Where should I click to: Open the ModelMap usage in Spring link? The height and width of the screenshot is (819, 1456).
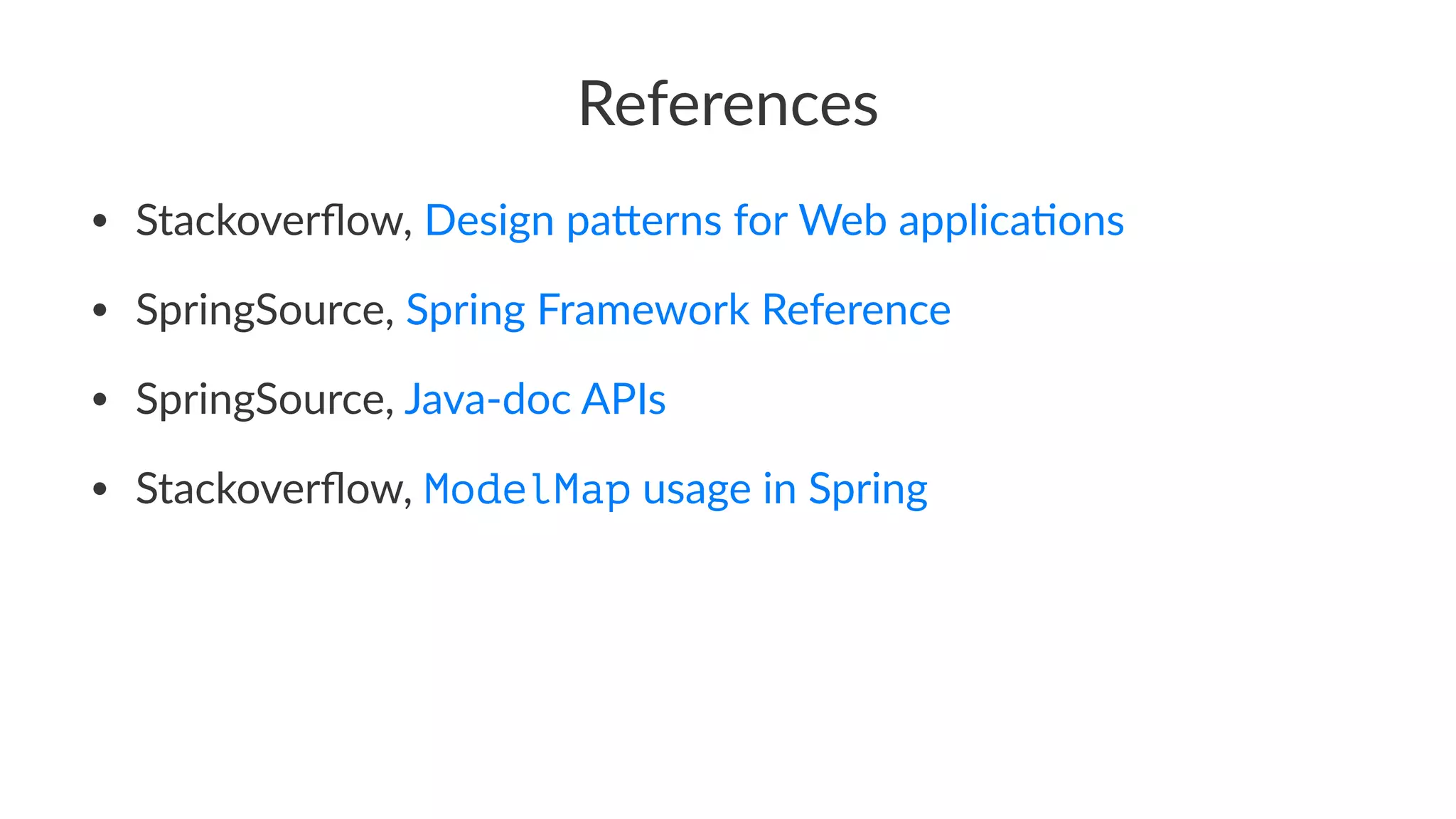[675, 489]
